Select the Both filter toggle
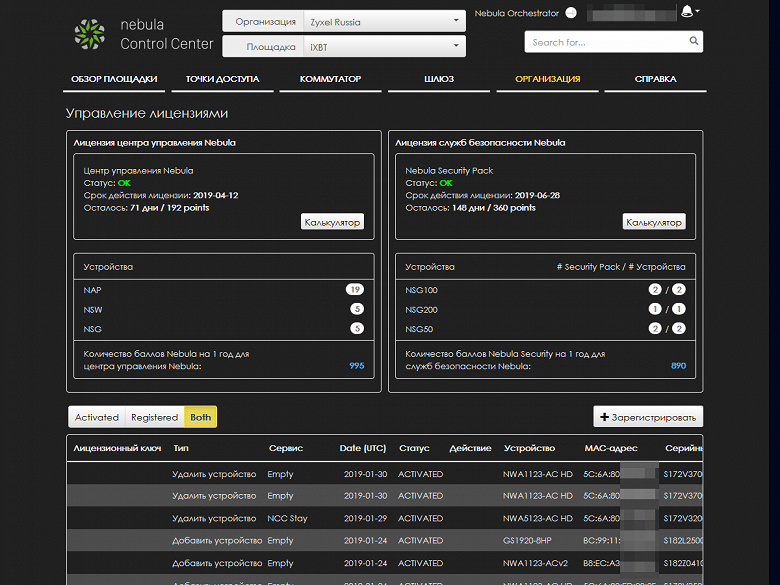780x585 pixels. (201, 417)
